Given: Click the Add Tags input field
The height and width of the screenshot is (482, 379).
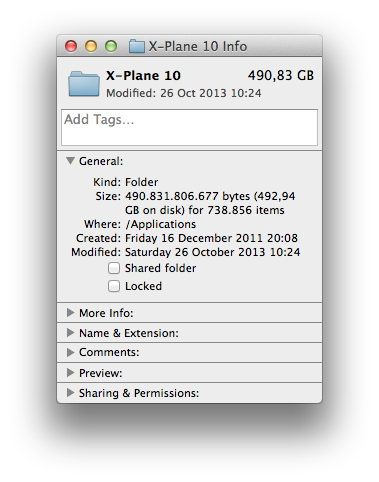Looking at the screenshot, I should [x=189, y=127].
